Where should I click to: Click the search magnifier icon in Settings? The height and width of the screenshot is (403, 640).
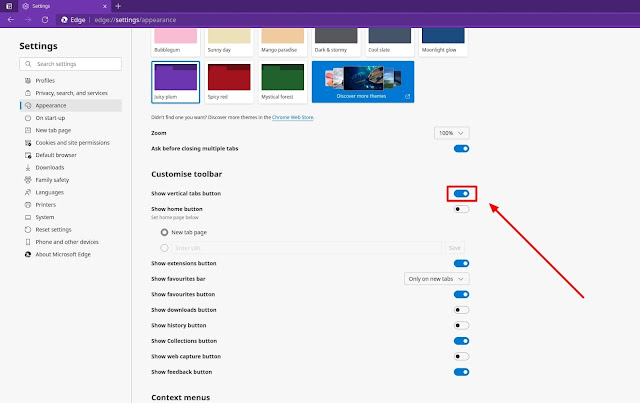pyautogui.click(x=28, y=64)
